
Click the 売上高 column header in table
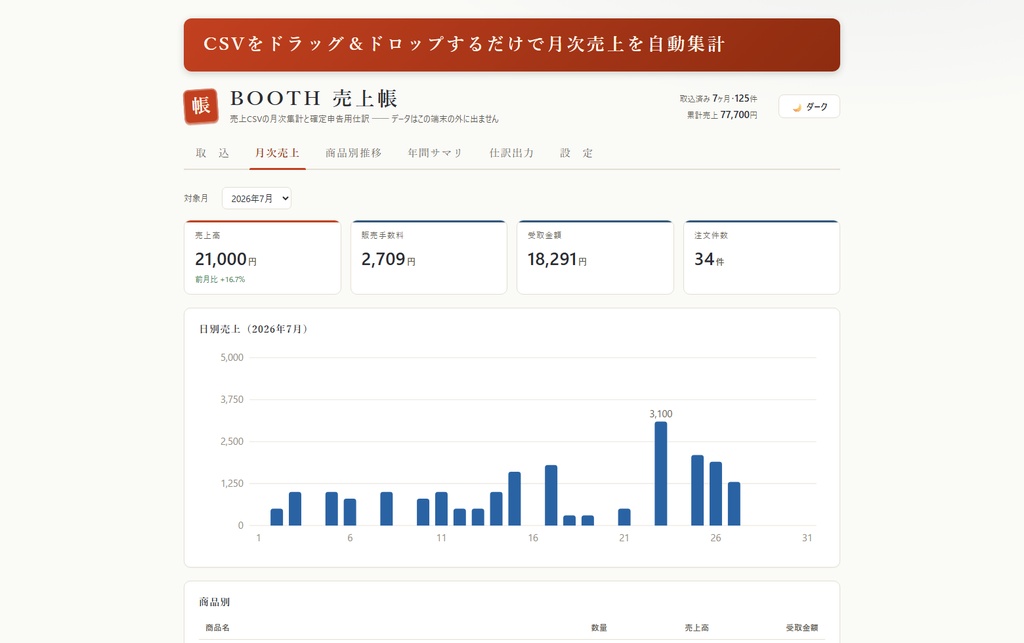click(696, 627)
